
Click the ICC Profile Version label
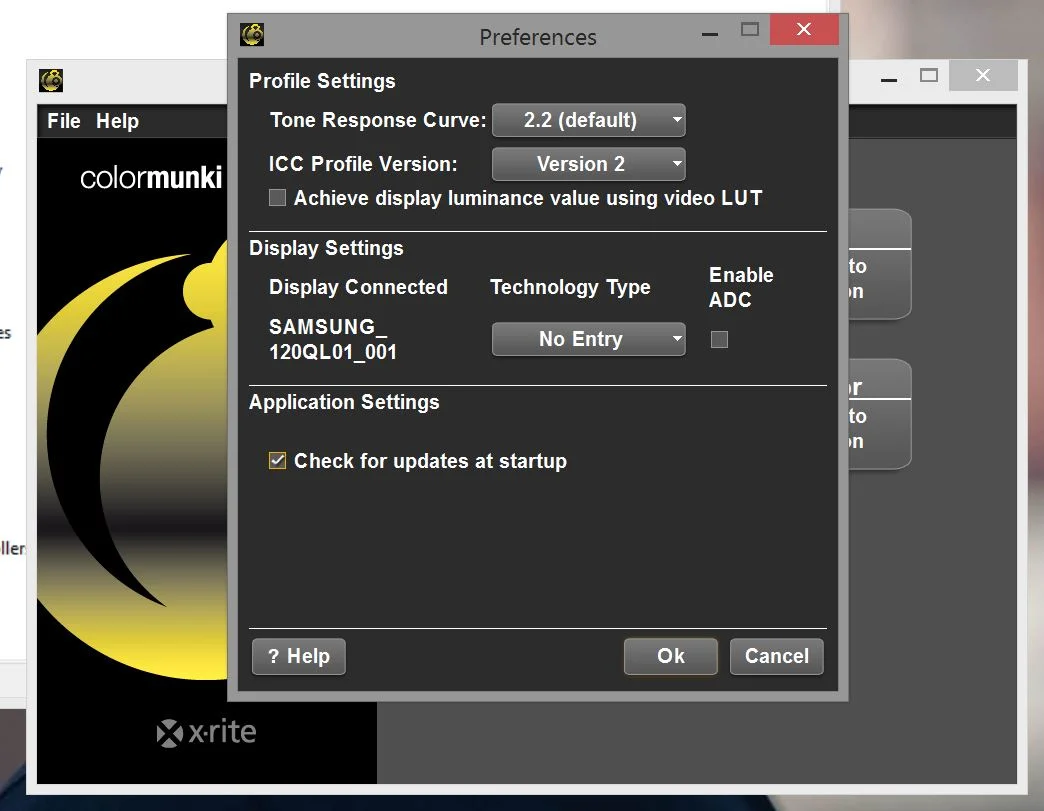[x=363, y=164]
